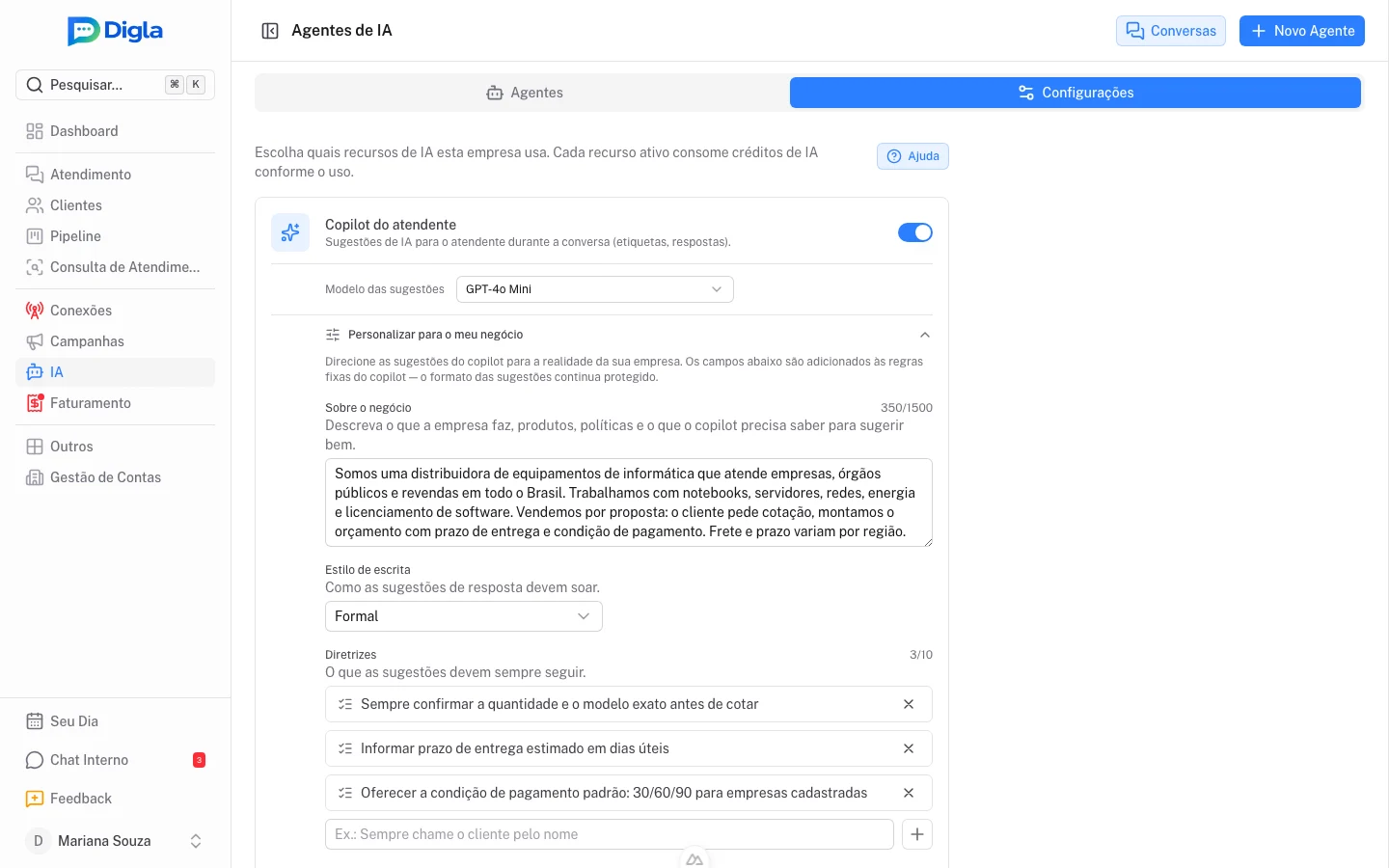Open Estilo de escrita Formal dropdown

[464, 616]
